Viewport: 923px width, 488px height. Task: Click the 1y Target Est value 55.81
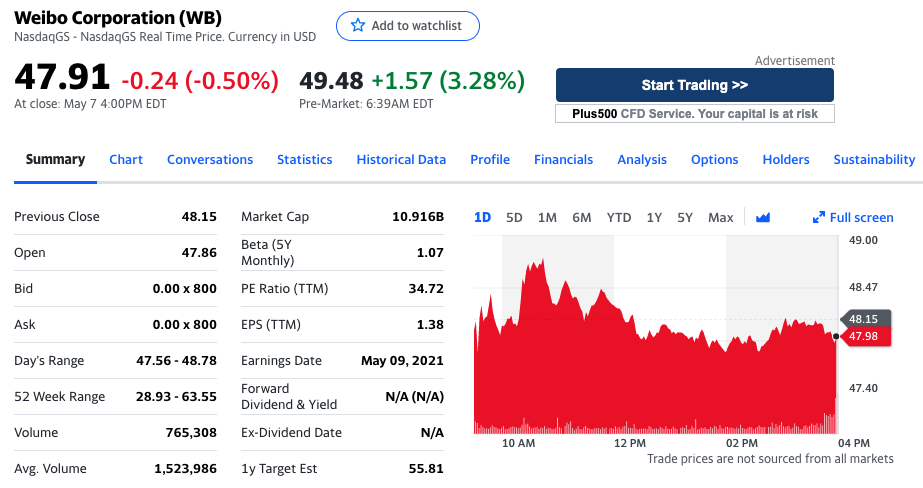[x=426, y=469]
